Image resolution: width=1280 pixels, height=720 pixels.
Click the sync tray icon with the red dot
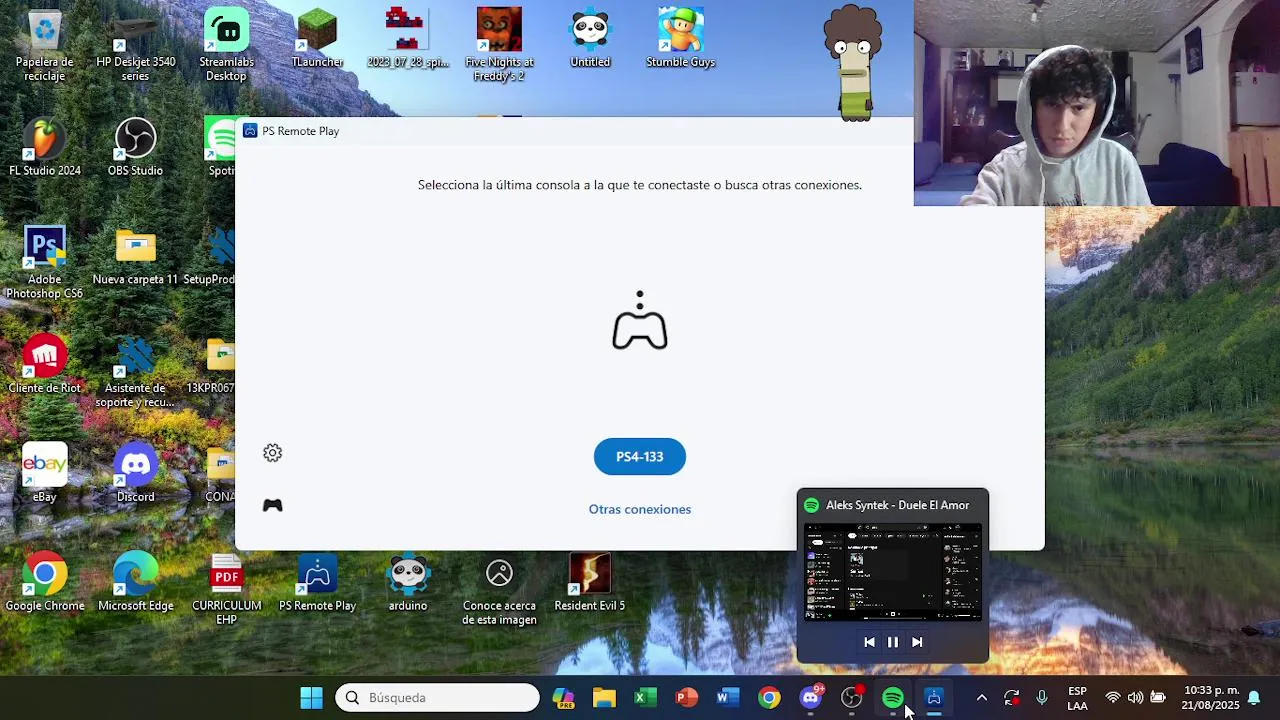click(x=1012, y=698)
